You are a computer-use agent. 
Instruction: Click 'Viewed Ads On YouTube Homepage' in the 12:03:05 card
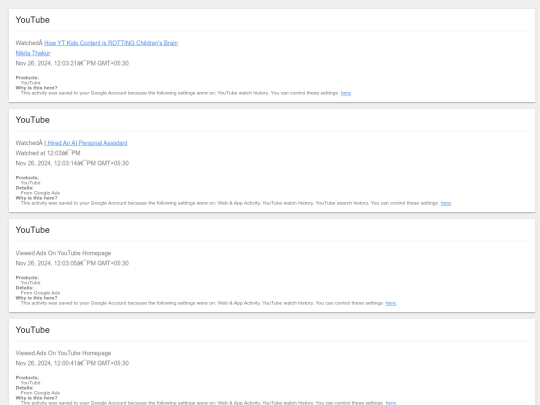(x=63, y=253)
